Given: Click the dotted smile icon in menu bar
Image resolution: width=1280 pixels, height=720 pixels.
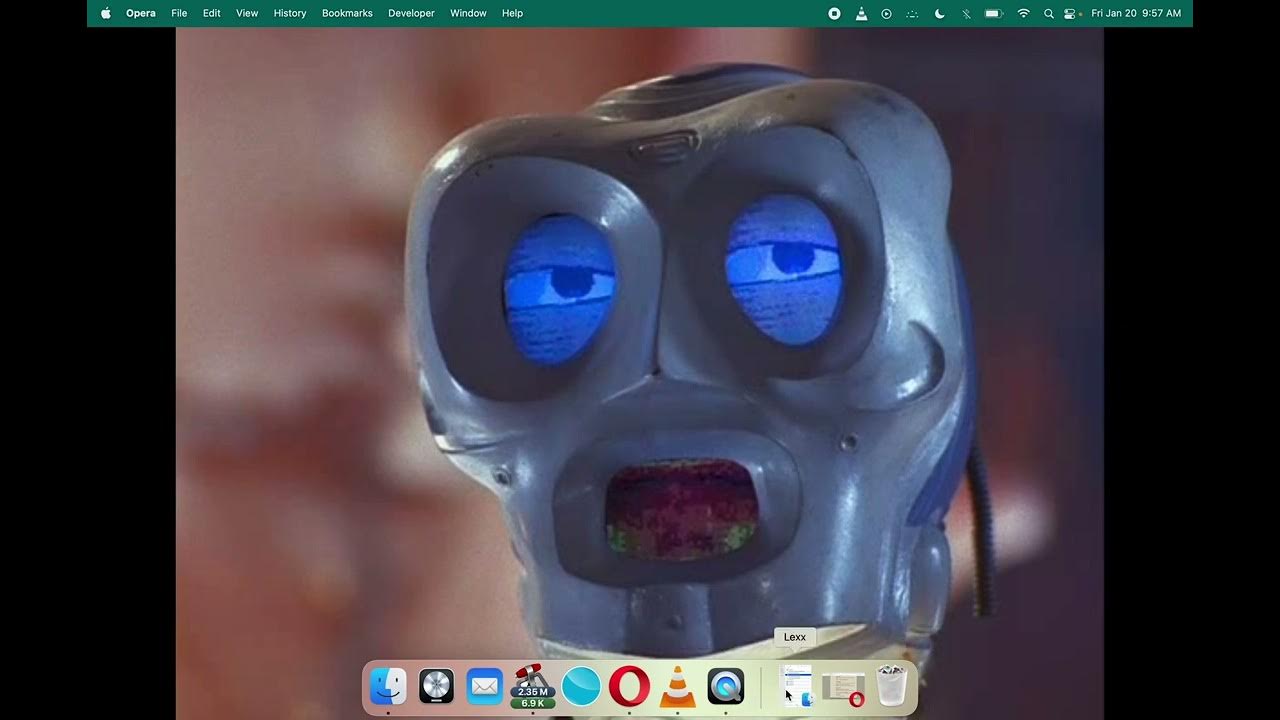Looking at the screenshot, I should [912, 13].
